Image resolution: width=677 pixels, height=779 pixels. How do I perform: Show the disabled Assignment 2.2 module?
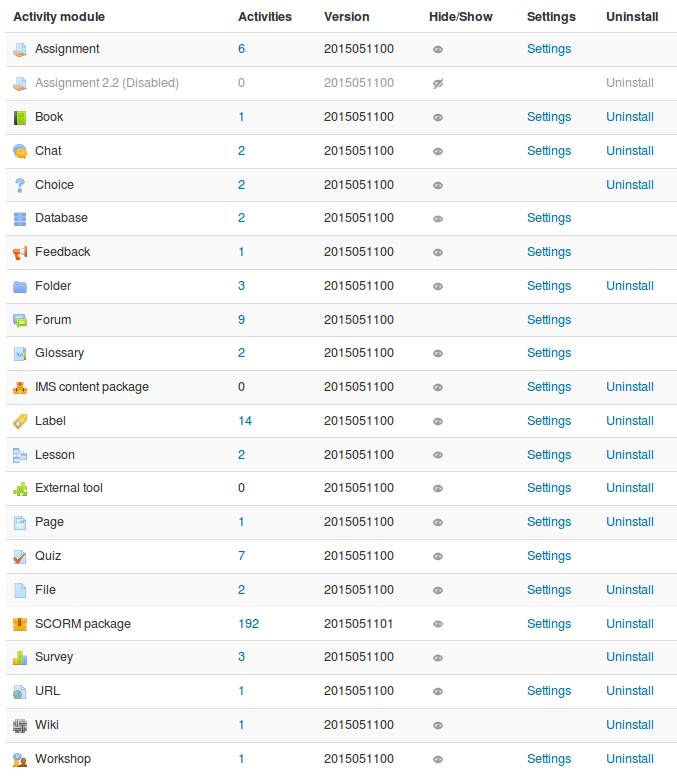pyautogui.click(x=438, y=83)
